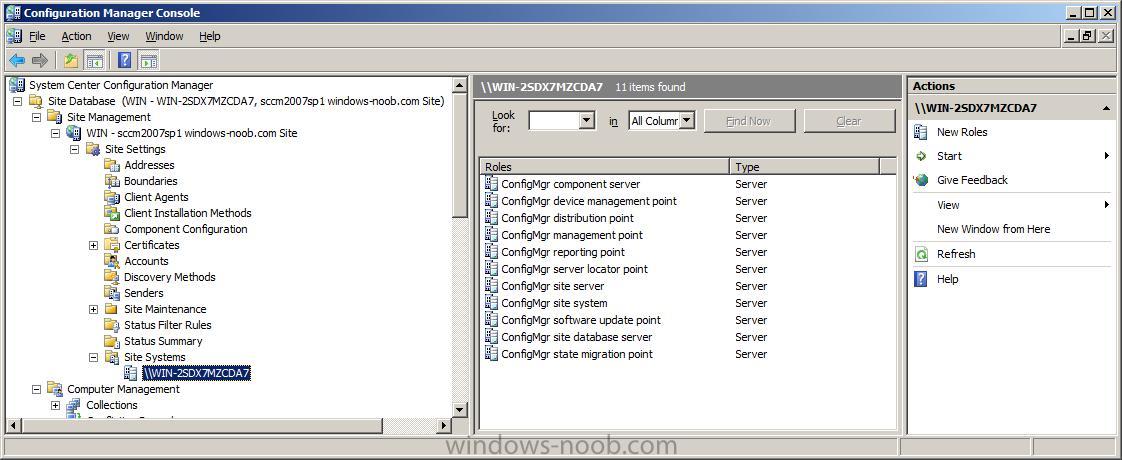This screenshot has height=460, width=1122.
Task: Collapse the Site Management tree node
Action: tap(36, 117)
